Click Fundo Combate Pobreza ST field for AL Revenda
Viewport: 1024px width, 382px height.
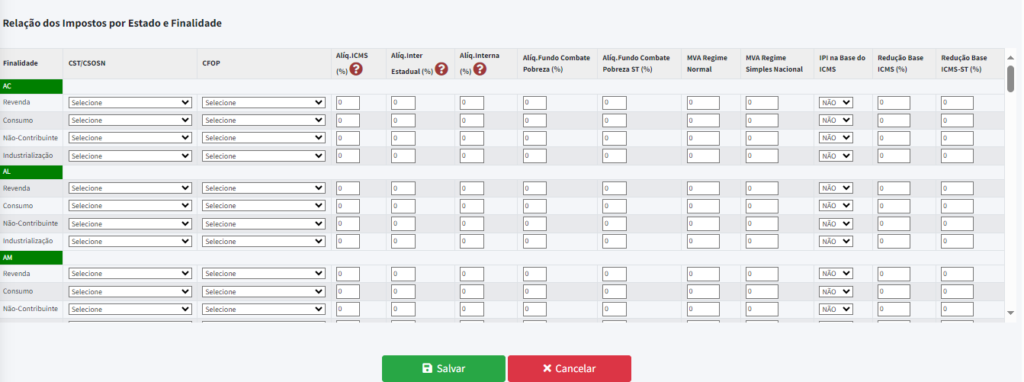point(615,188)
